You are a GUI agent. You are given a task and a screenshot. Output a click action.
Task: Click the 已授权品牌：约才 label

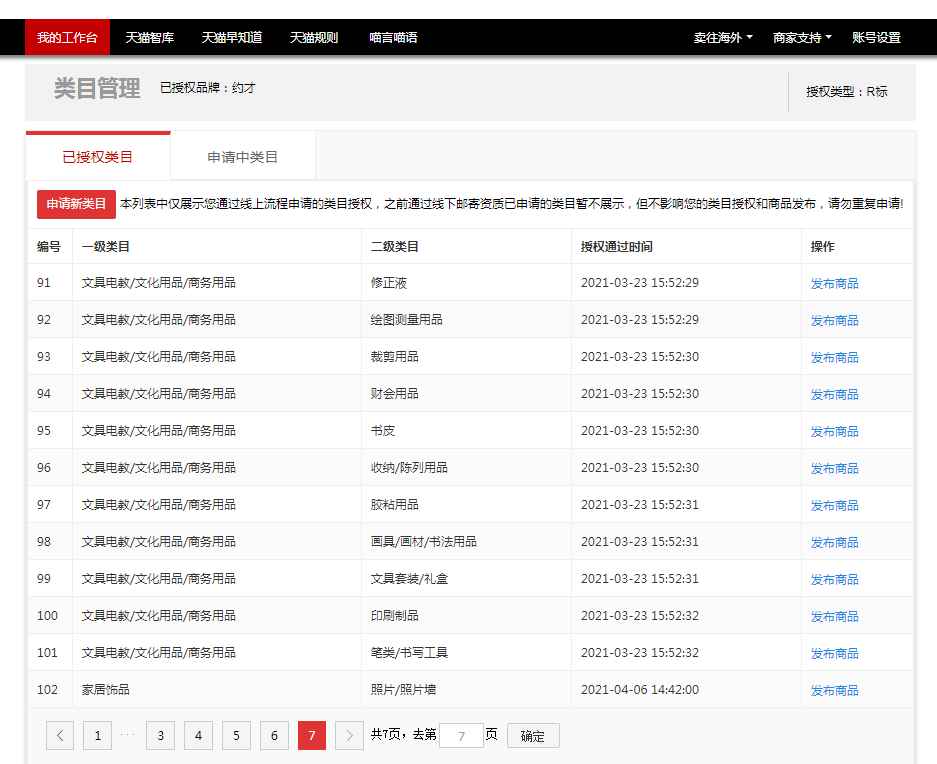coord(208,88)
